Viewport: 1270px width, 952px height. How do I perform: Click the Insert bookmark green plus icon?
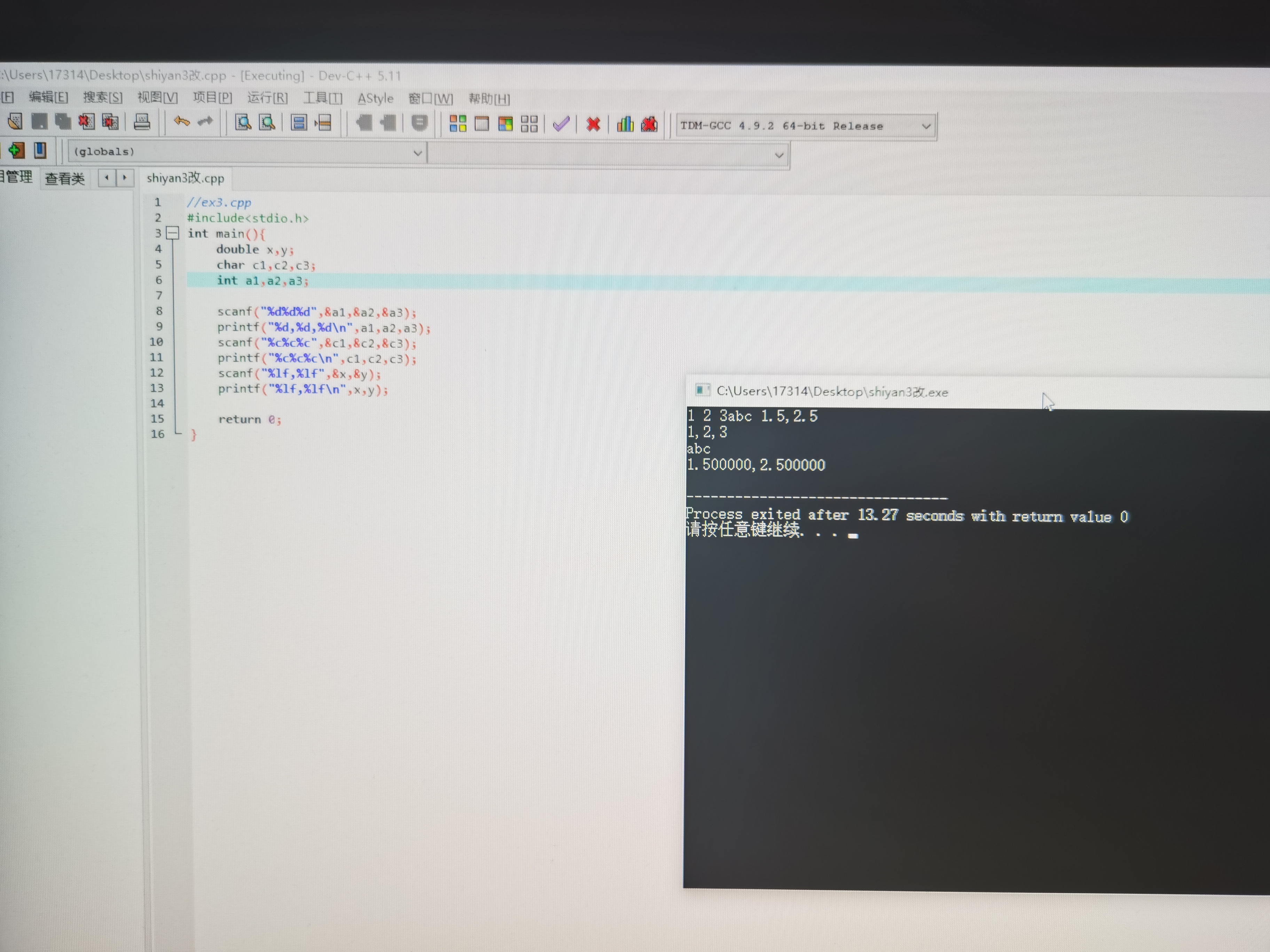pos(16,150)
